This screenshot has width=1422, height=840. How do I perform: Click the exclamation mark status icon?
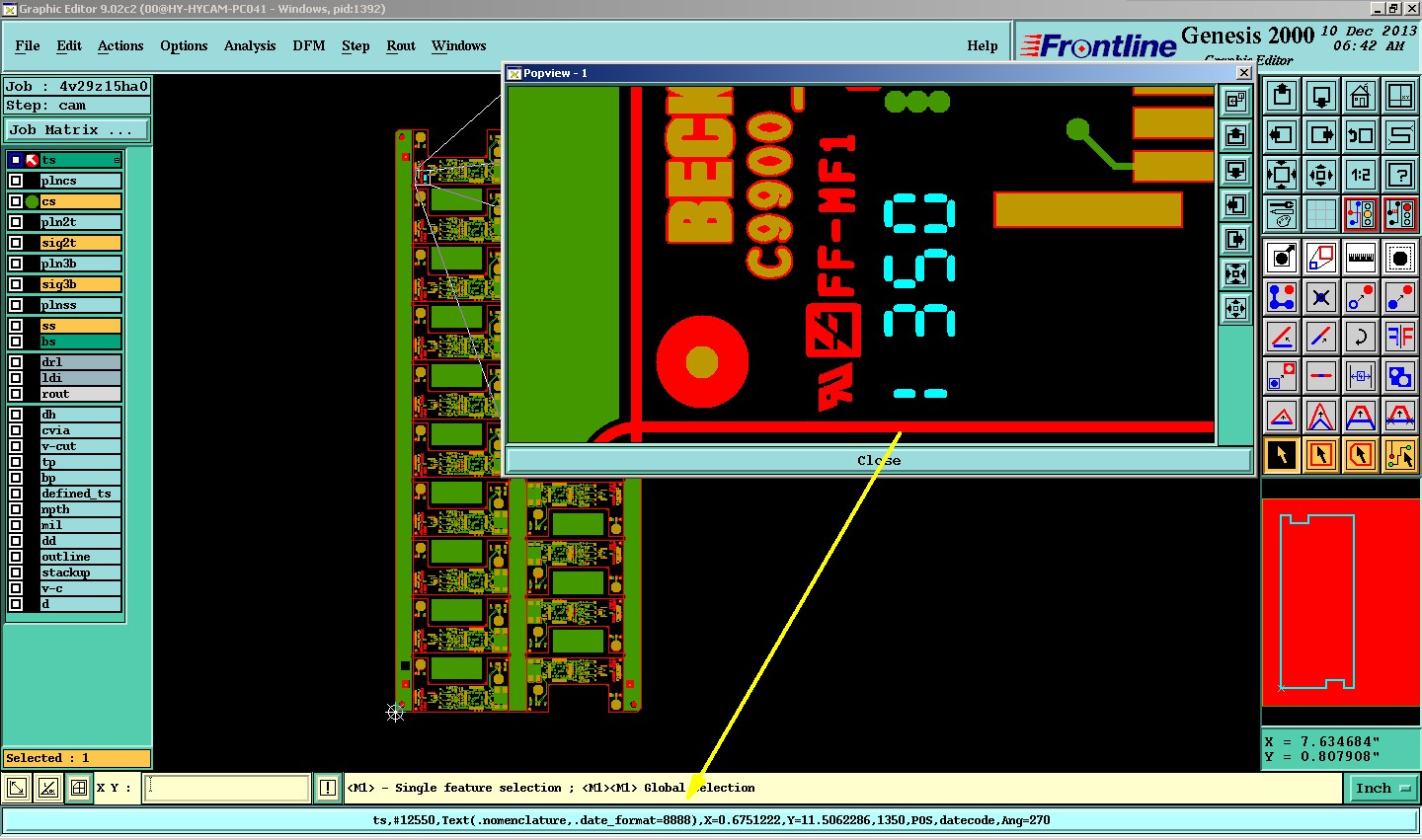[x=328, y=788]
